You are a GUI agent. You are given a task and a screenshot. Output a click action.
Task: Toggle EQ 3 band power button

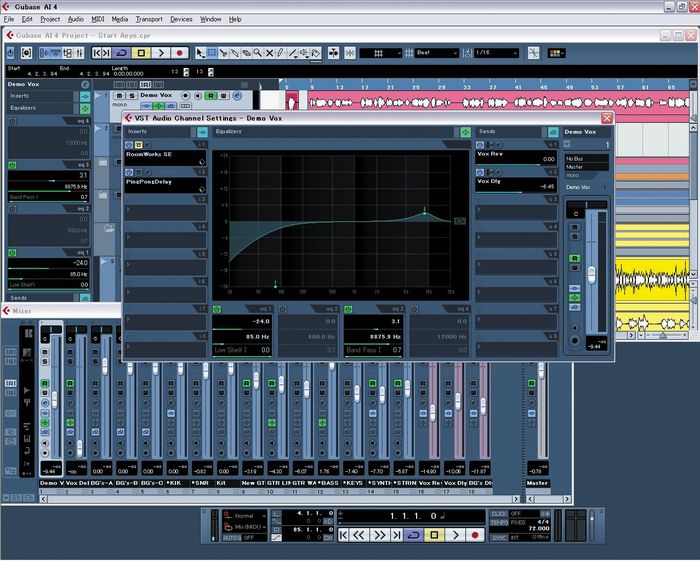(x=348, y=309)
